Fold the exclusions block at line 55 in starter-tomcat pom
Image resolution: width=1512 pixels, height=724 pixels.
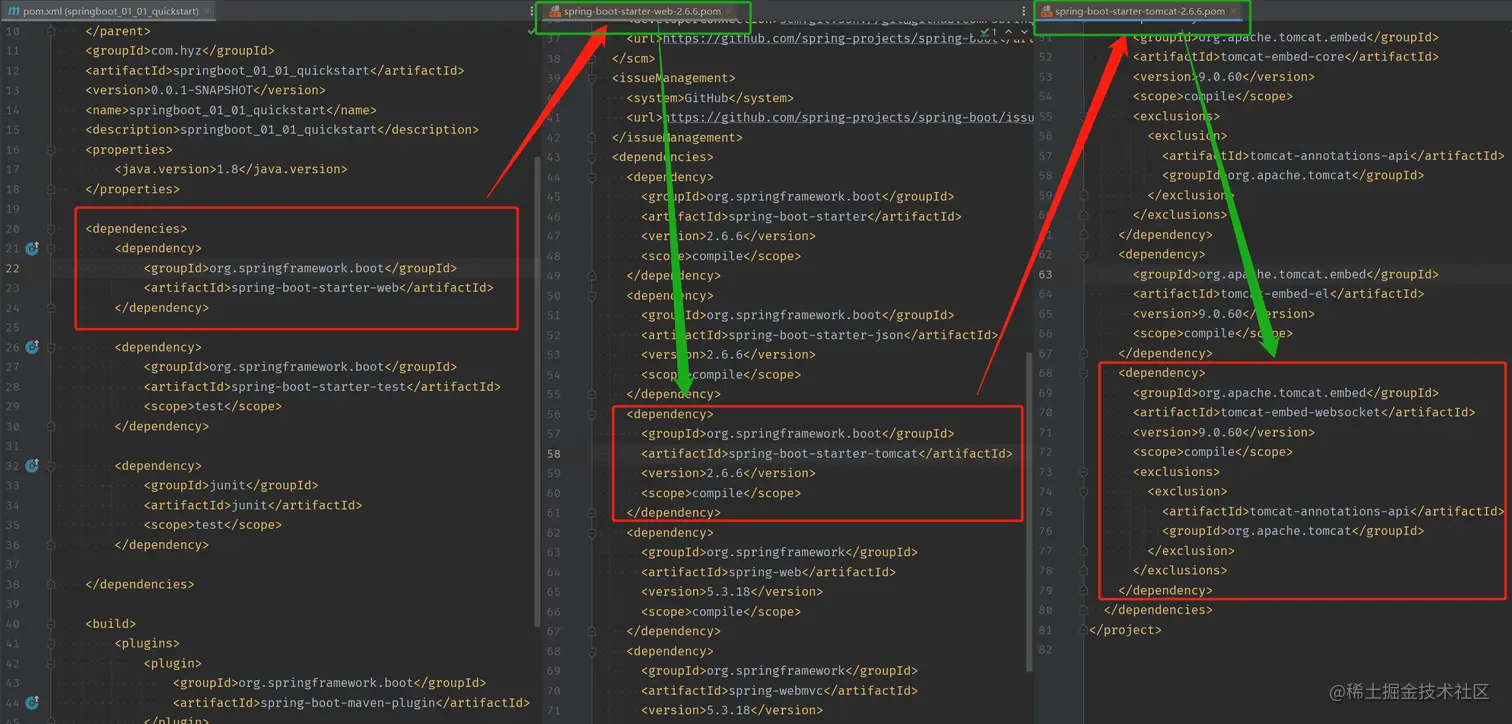click(x=1083, y=116)
